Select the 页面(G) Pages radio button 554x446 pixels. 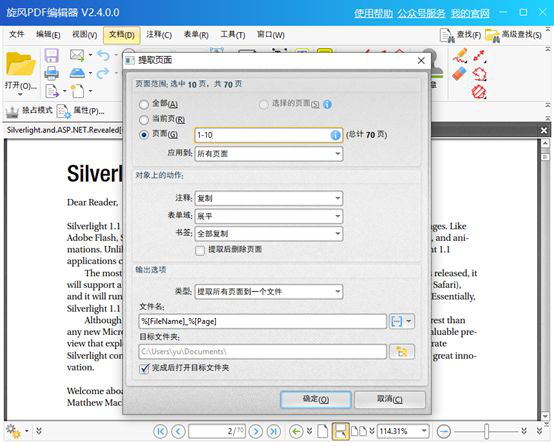(x=144, y=135)
